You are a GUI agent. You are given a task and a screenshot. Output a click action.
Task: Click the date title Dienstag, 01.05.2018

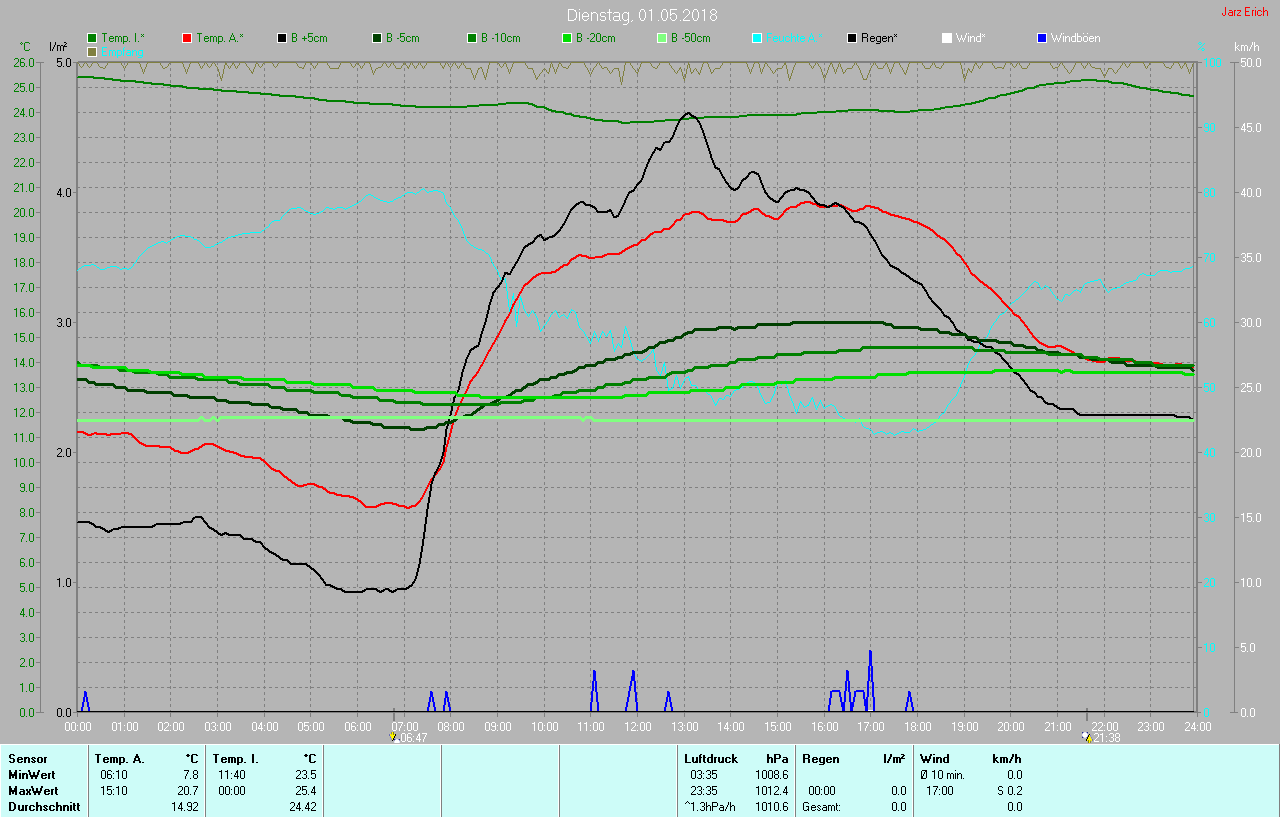tap(641, 15)
